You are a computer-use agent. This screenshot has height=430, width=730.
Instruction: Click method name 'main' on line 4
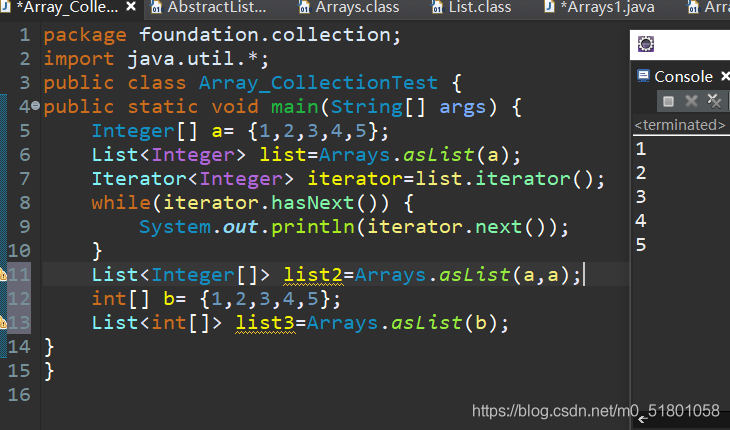[295, 107]
